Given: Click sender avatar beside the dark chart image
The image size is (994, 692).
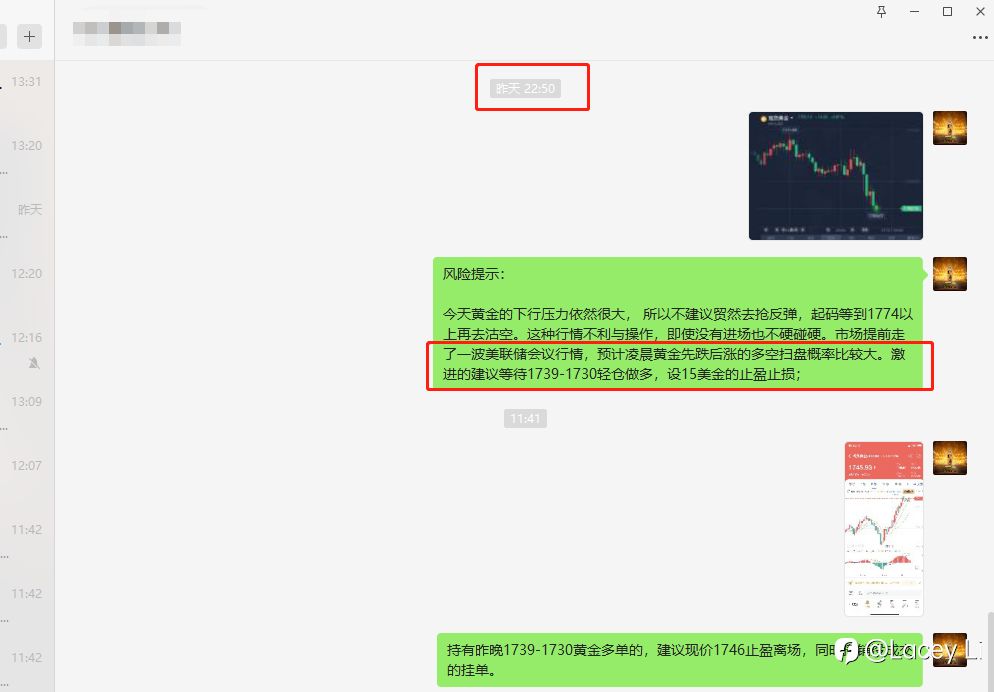Looking at the screenshot, I should tap(950, 128).
